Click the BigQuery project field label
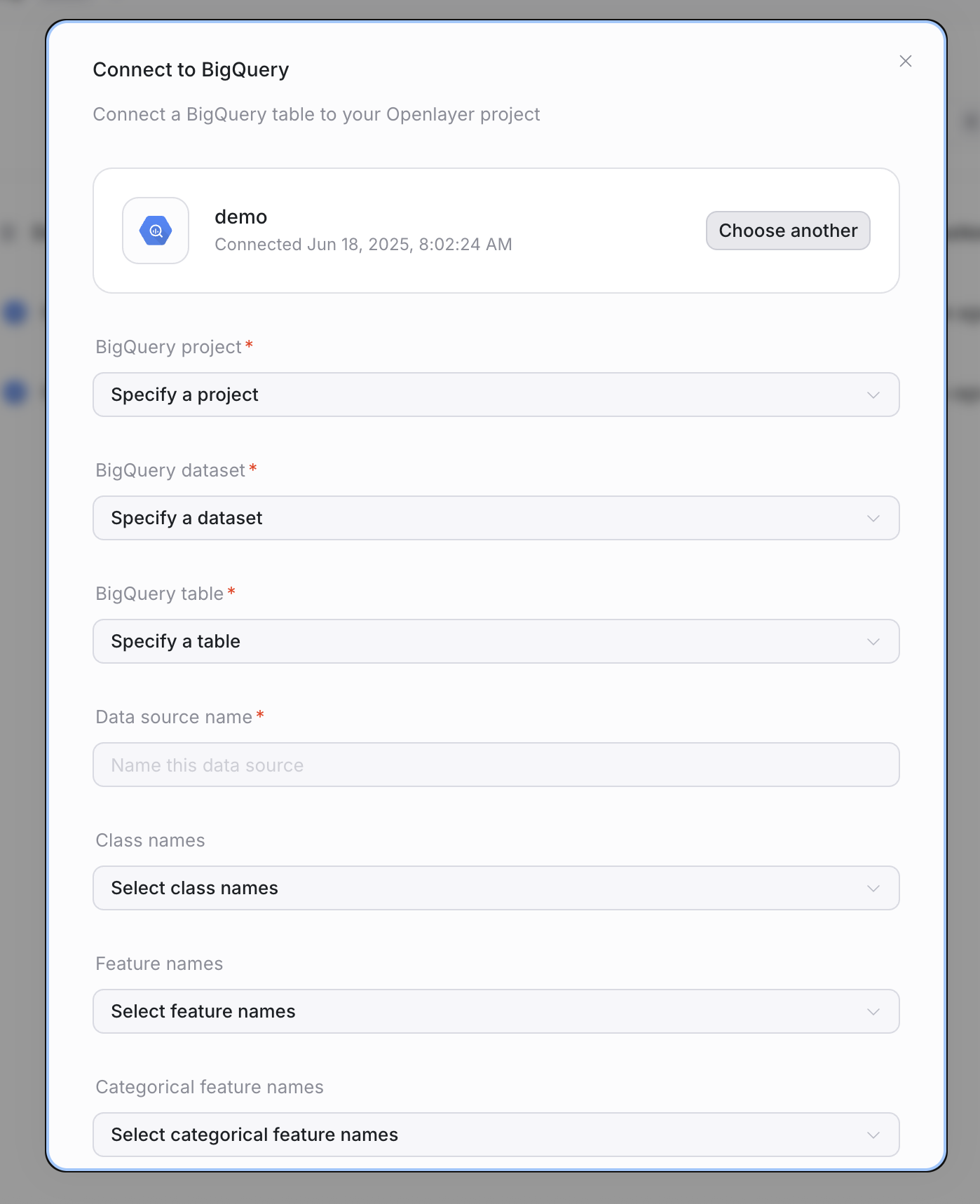980x1204 pixels. [x=168, y=347]
